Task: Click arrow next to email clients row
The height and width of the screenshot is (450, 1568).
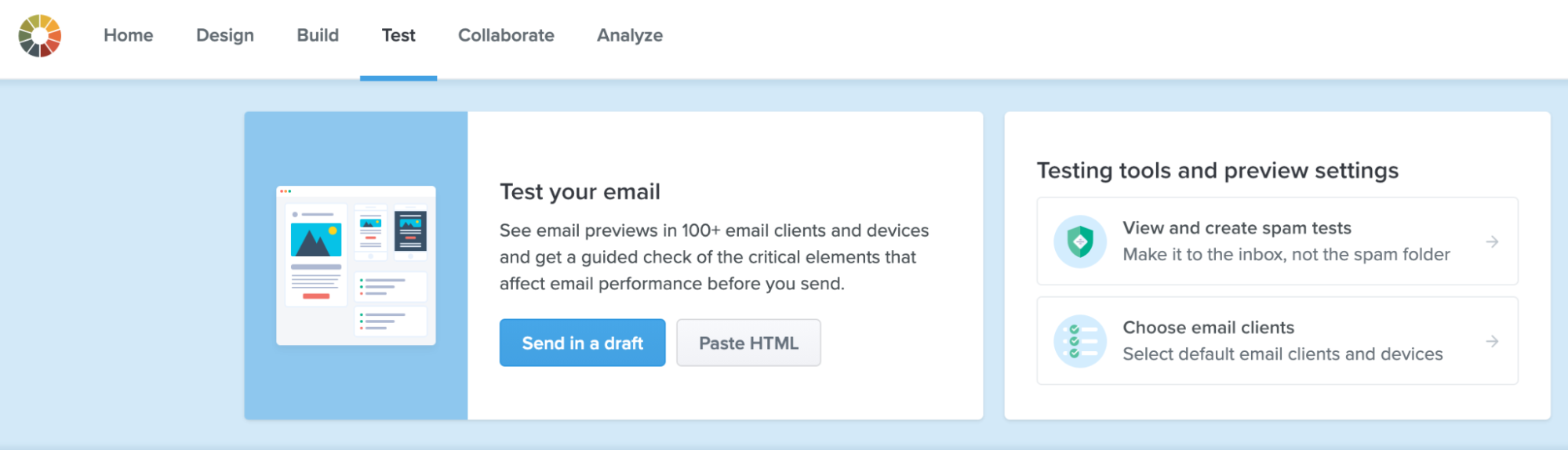Action: (1492, 342)
